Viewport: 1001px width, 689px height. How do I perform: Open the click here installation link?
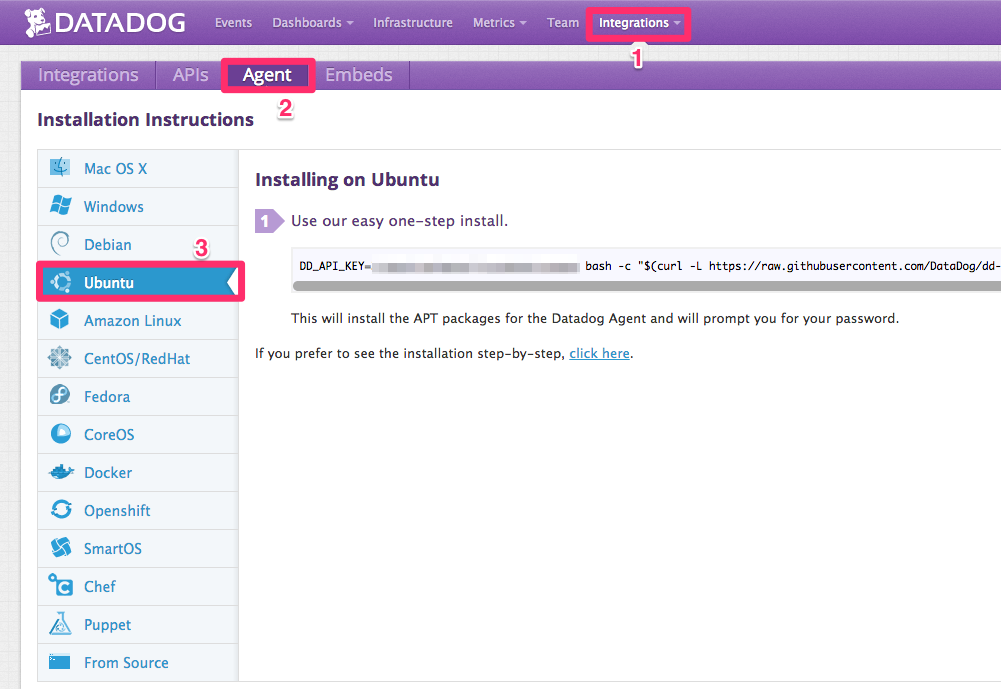(x=599, y=353)
